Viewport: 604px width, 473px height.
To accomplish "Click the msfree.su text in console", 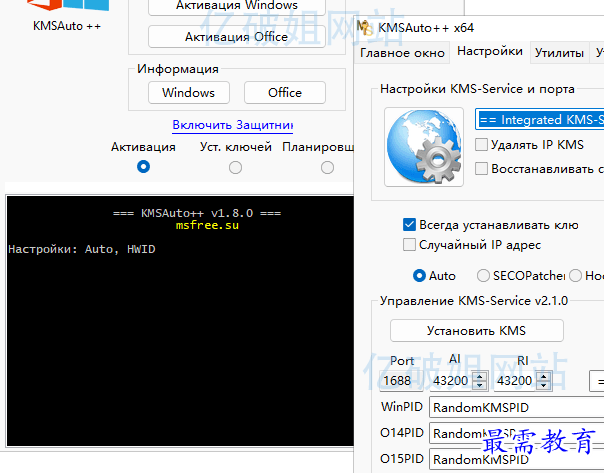I will 207,225.
